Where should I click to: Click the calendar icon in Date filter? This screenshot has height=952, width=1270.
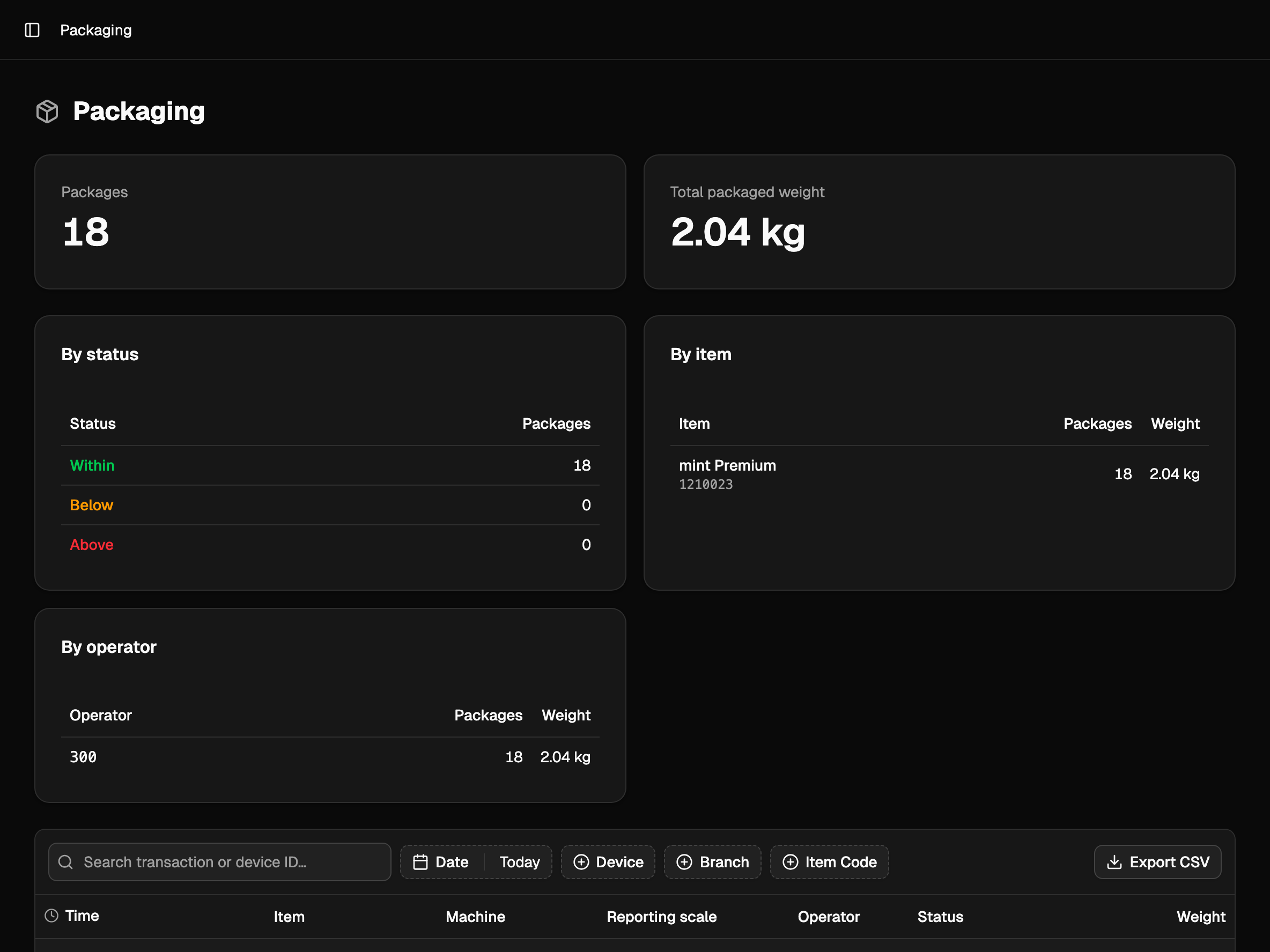coord(420,862)
